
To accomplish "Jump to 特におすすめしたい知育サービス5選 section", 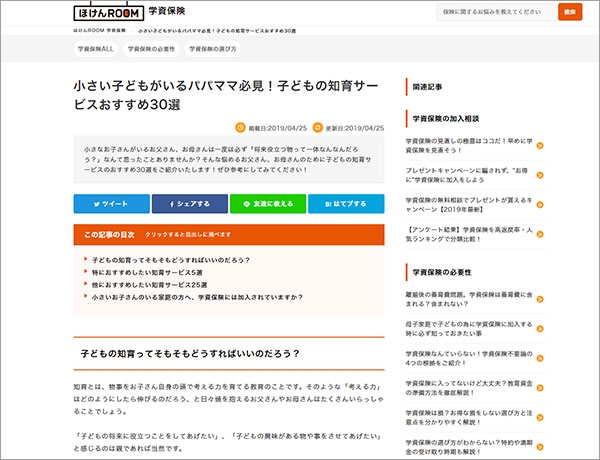I will [147, 272].
